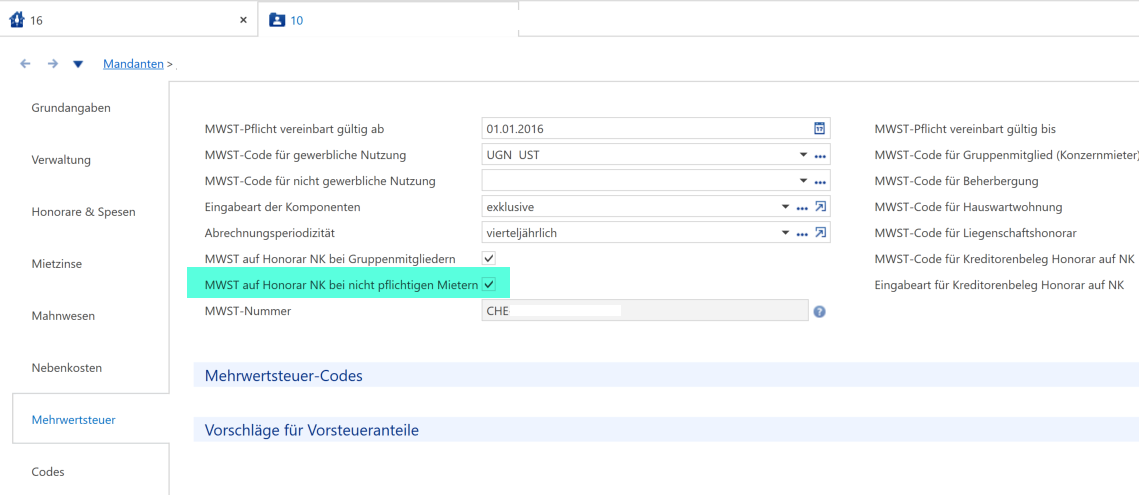Open link arrow icon for Eingabeart der Komponenten
Screen dimensions: 1139x495
820,207
